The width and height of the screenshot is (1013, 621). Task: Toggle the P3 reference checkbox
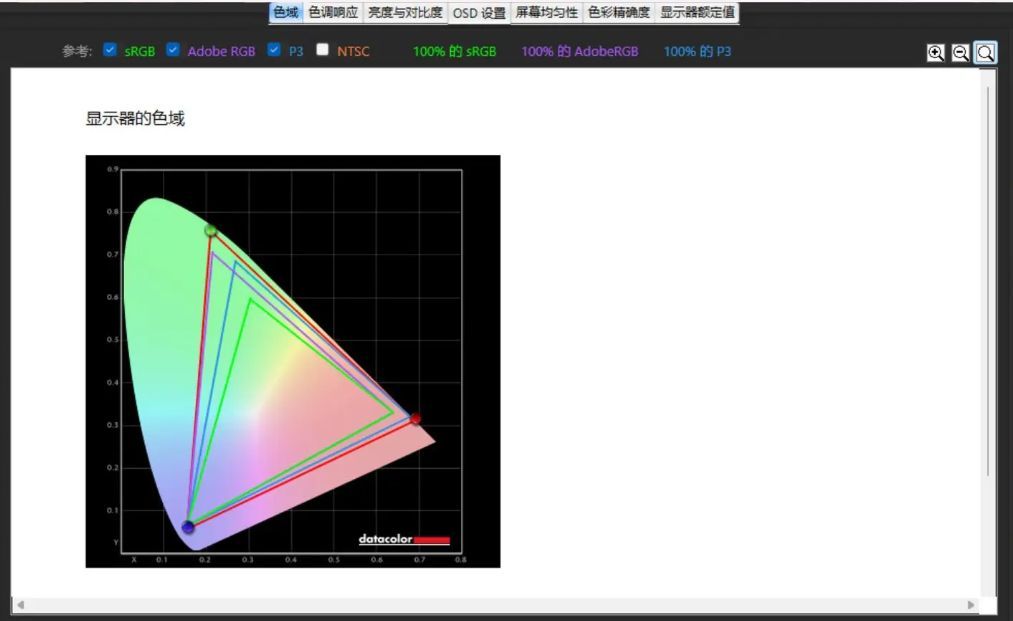tap(274, 50)
